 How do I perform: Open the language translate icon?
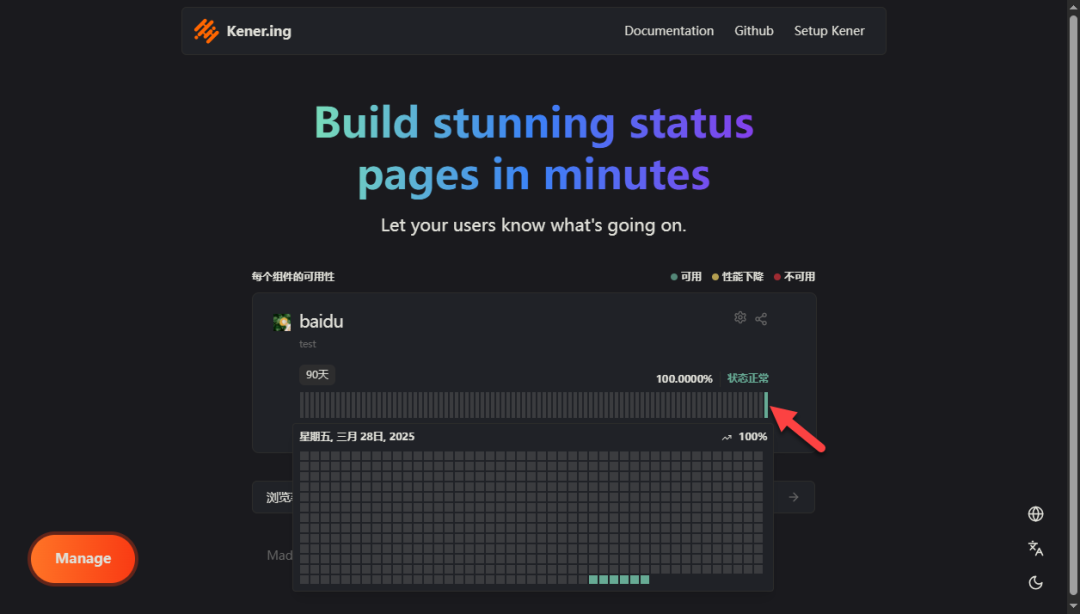(1035, 549)
